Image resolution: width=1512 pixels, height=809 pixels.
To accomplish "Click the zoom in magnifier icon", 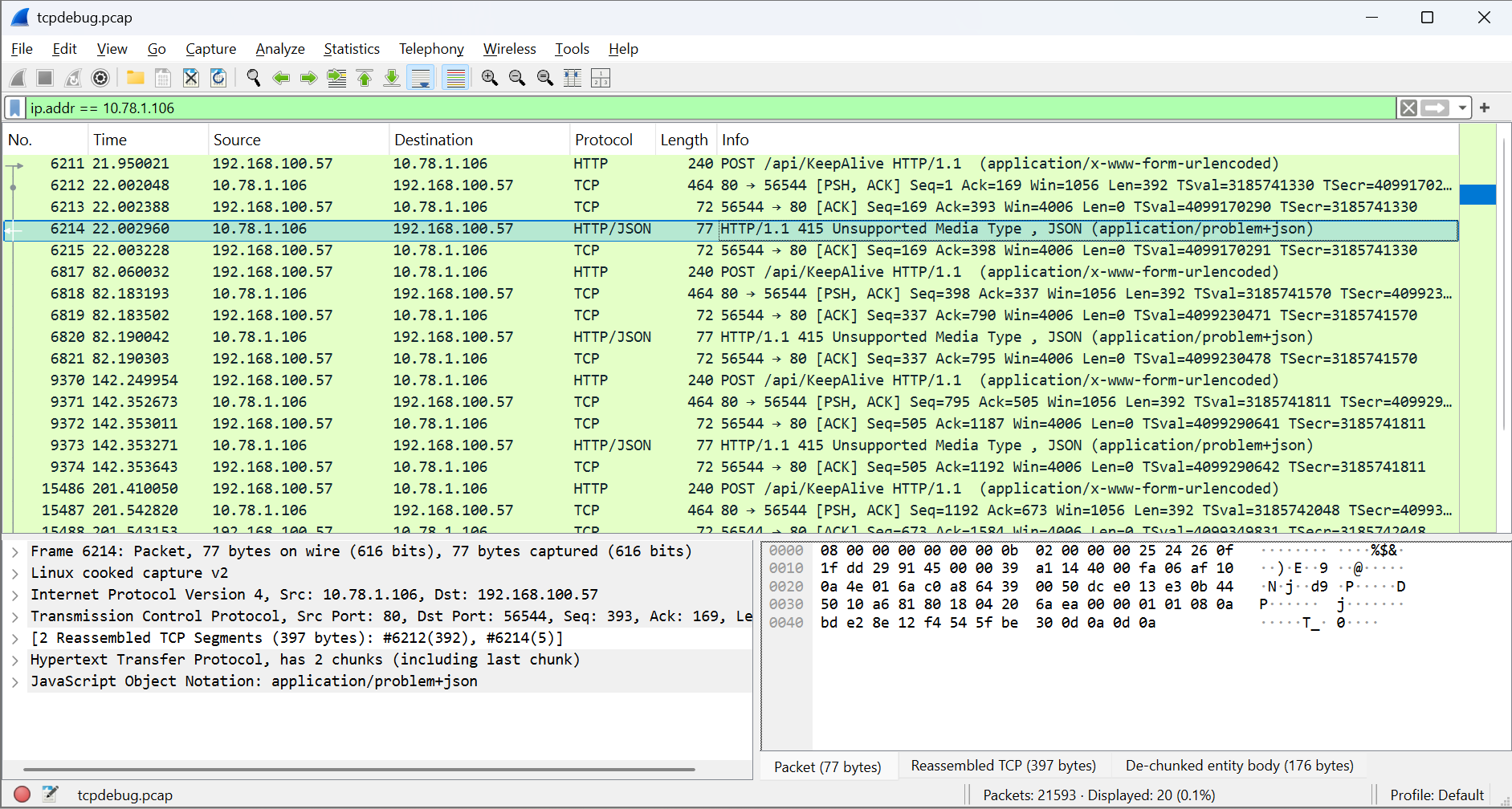I will (x=489, y=78).
